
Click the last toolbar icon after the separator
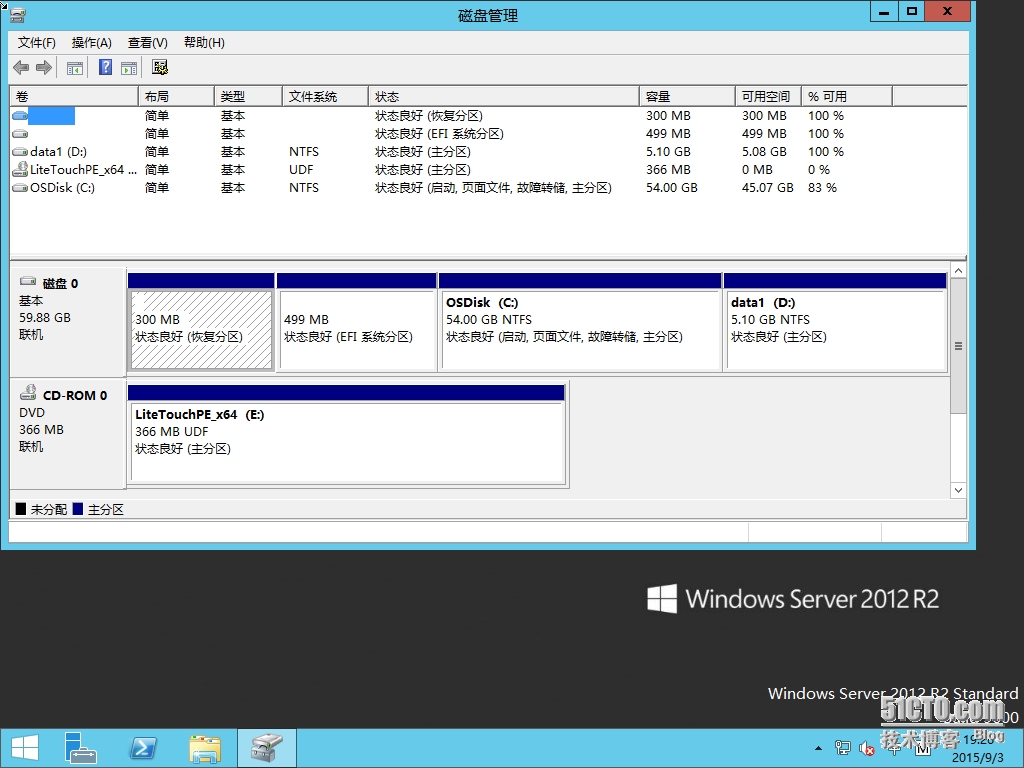160,67
